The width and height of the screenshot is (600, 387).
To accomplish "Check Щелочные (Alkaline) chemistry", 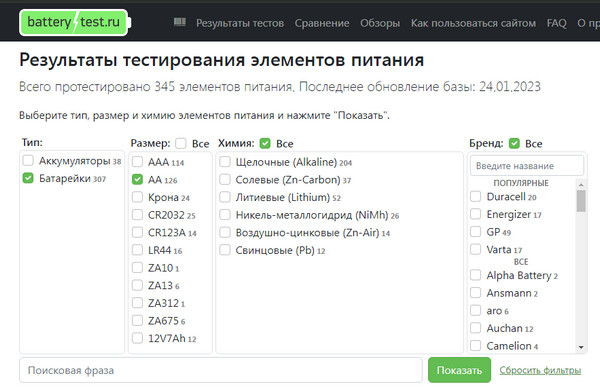I will tap(225, 162).
